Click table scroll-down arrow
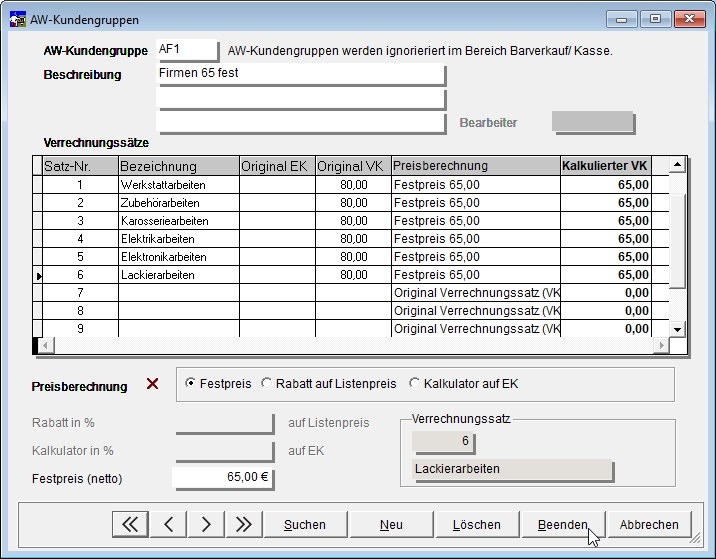Image resolution: width=716 pixels, height=559 pixels. tap(677, 329)
